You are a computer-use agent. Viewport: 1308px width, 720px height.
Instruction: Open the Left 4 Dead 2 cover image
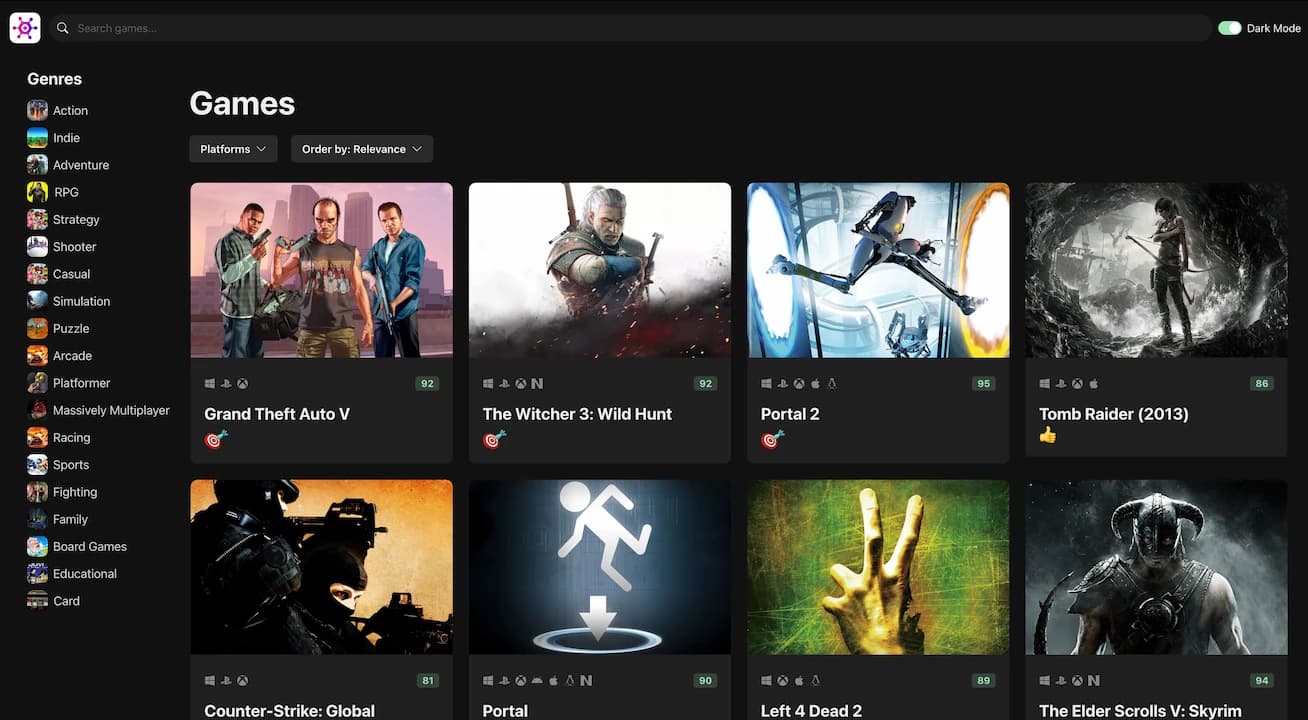click(x=878, y=567)
